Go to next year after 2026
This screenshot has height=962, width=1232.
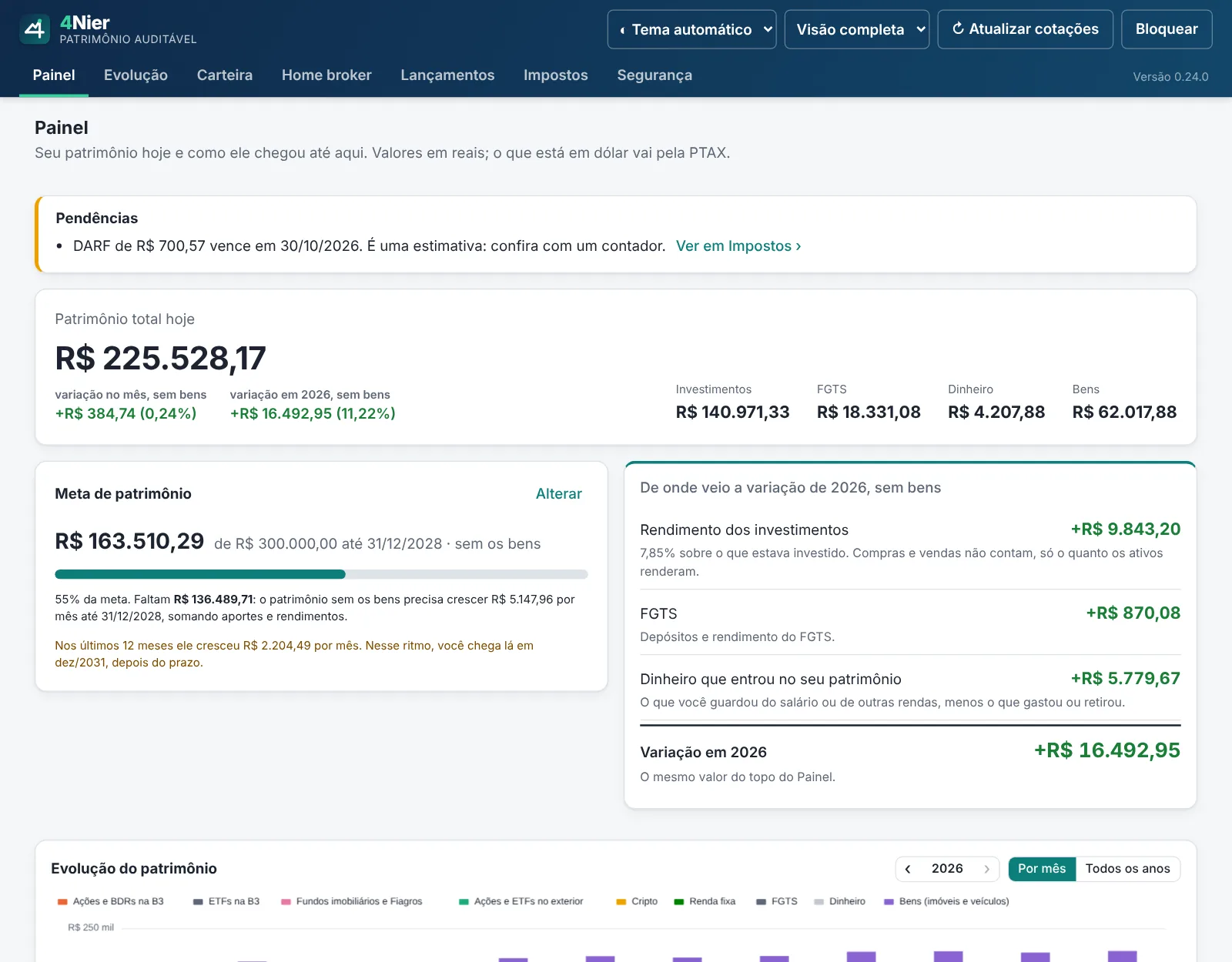(x=986, y=869)
